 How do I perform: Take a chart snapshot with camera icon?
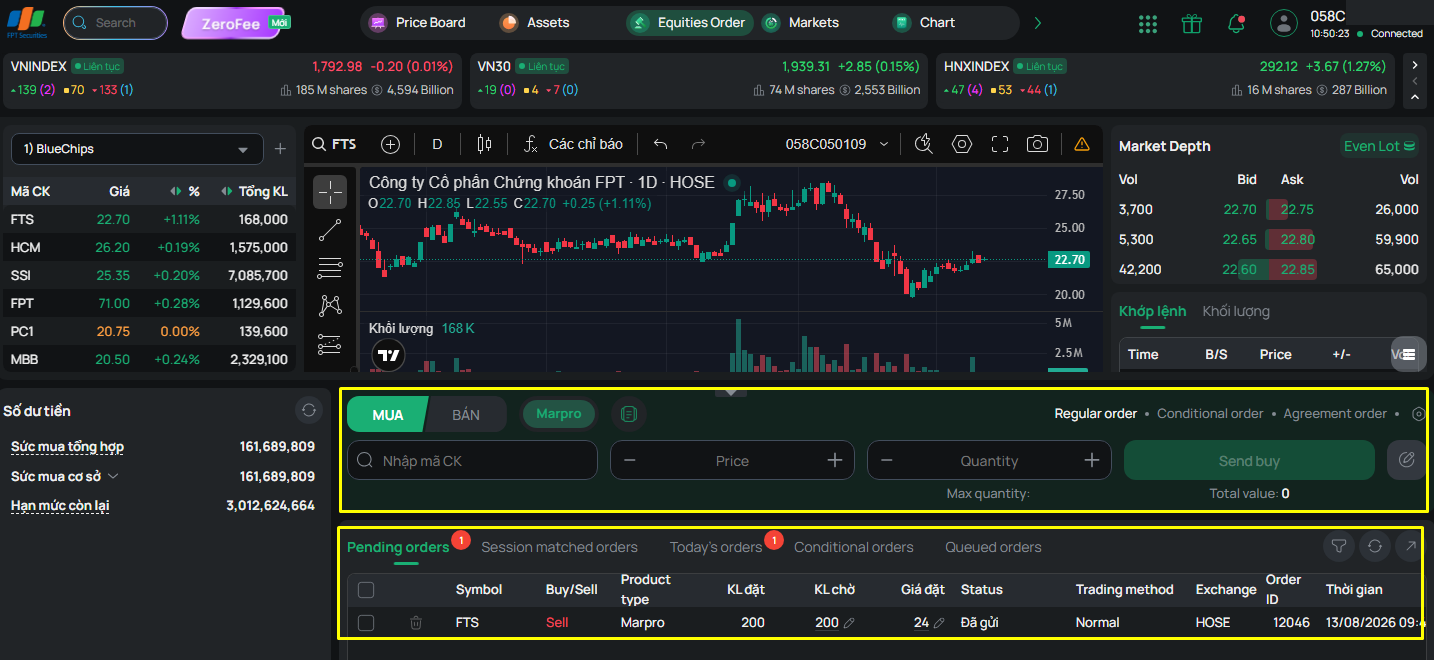[1038, 144]
